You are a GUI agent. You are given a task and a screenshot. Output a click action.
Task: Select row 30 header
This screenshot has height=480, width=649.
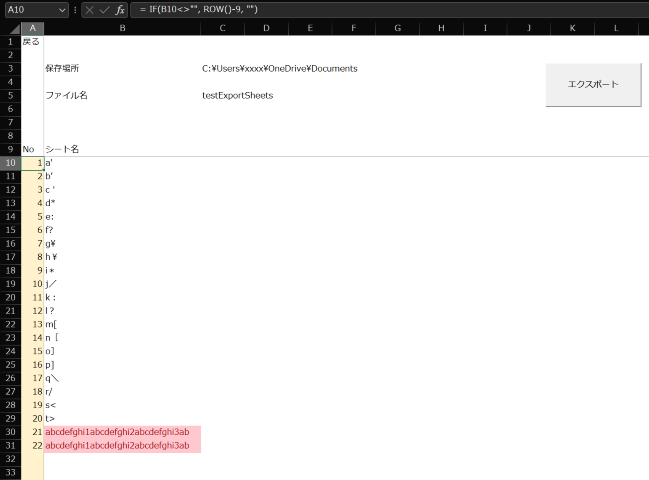10,432
